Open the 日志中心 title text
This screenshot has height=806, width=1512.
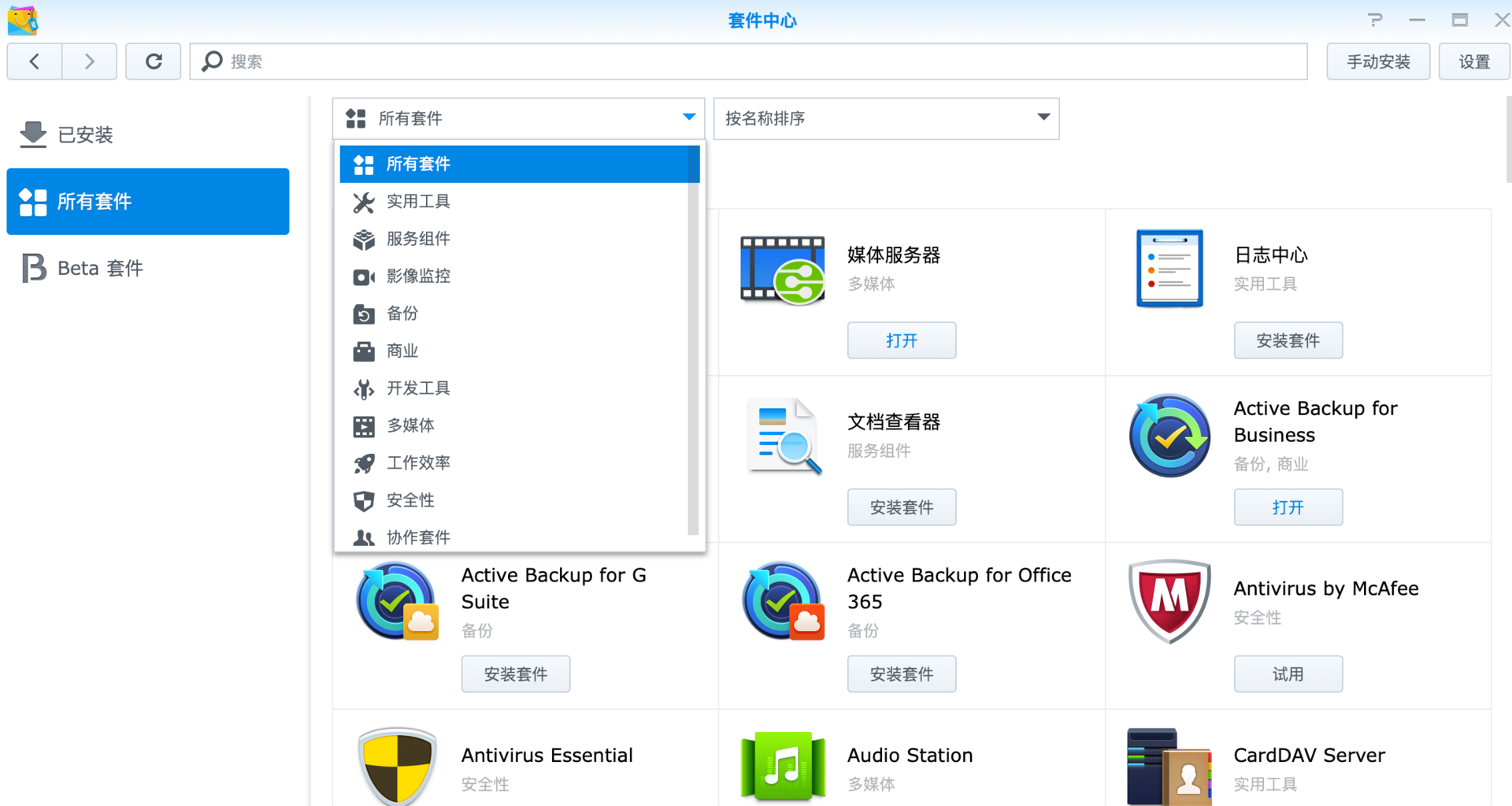1270,255
